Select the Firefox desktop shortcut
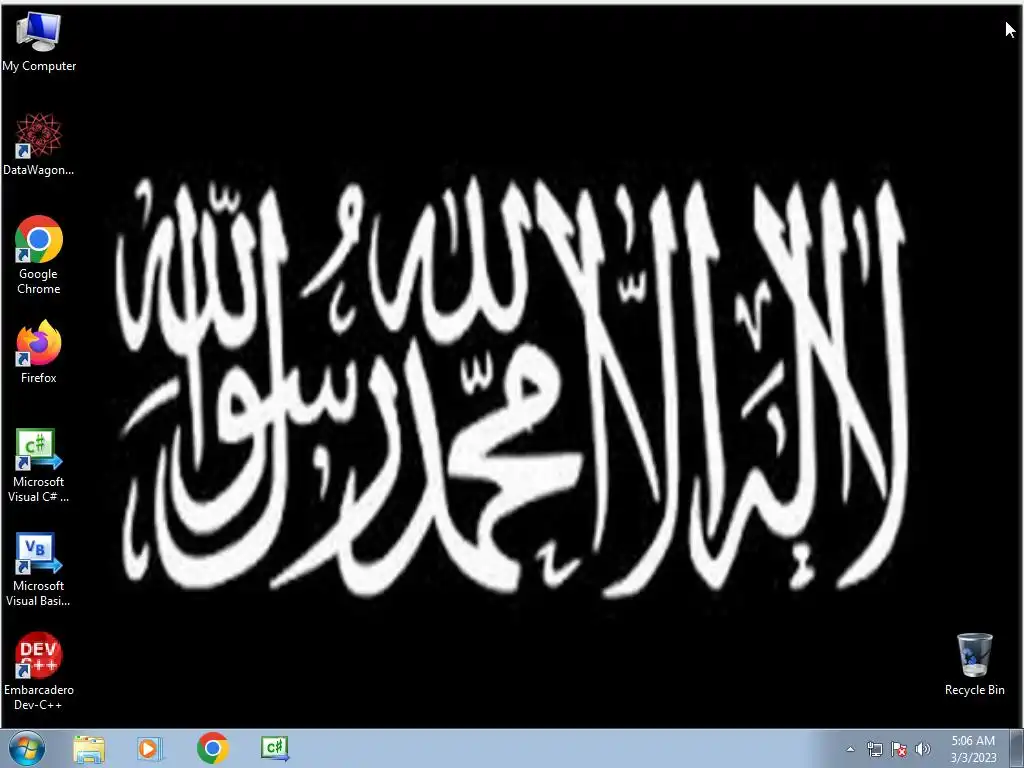The width and height of the screenshot is (1024, 768). point(39,352)
